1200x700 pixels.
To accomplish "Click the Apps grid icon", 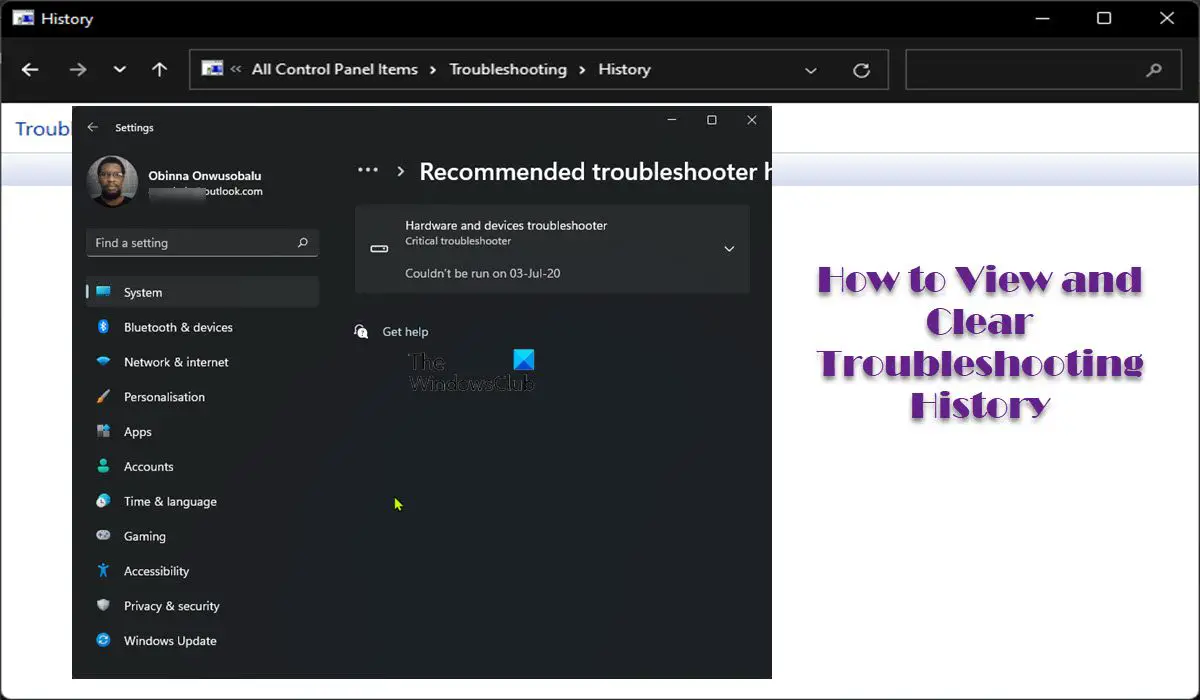I will (x=103, y=432).
